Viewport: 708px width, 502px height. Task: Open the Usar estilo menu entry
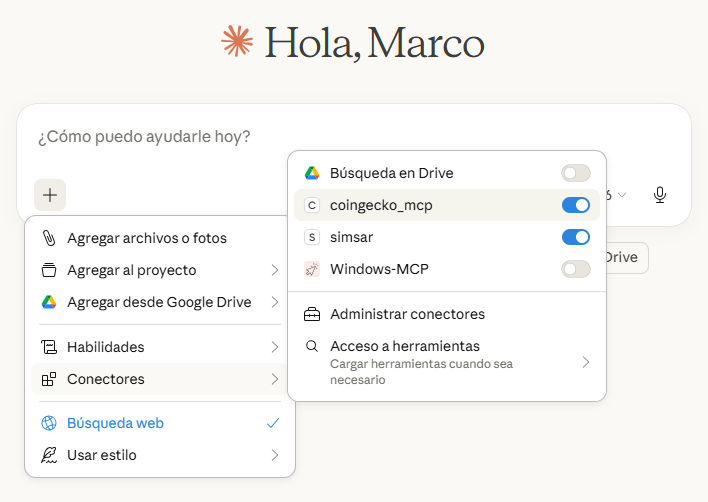point(160,455)
